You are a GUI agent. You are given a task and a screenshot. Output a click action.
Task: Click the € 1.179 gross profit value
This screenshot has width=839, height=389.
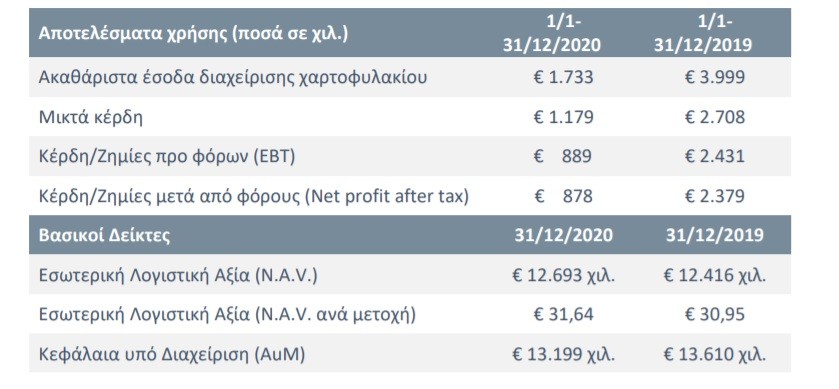[563, 117]
